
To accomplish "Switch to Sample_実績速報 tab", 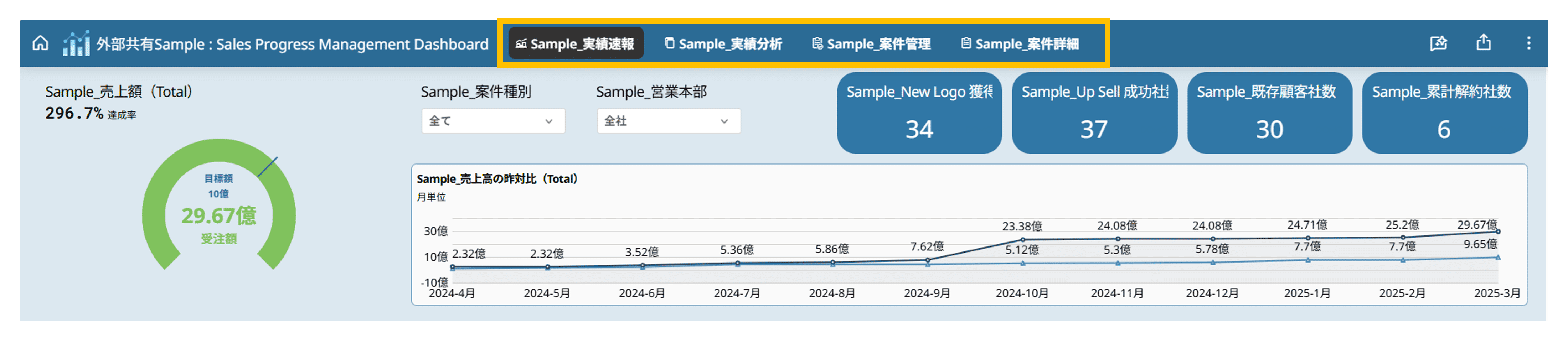I will point(575,44).
